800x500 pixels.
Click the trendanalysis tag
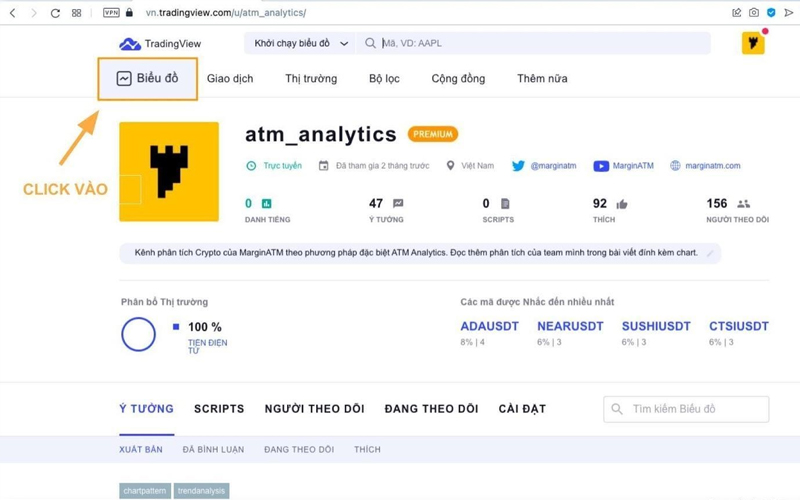pyautogui.click(x=201, y=491)
